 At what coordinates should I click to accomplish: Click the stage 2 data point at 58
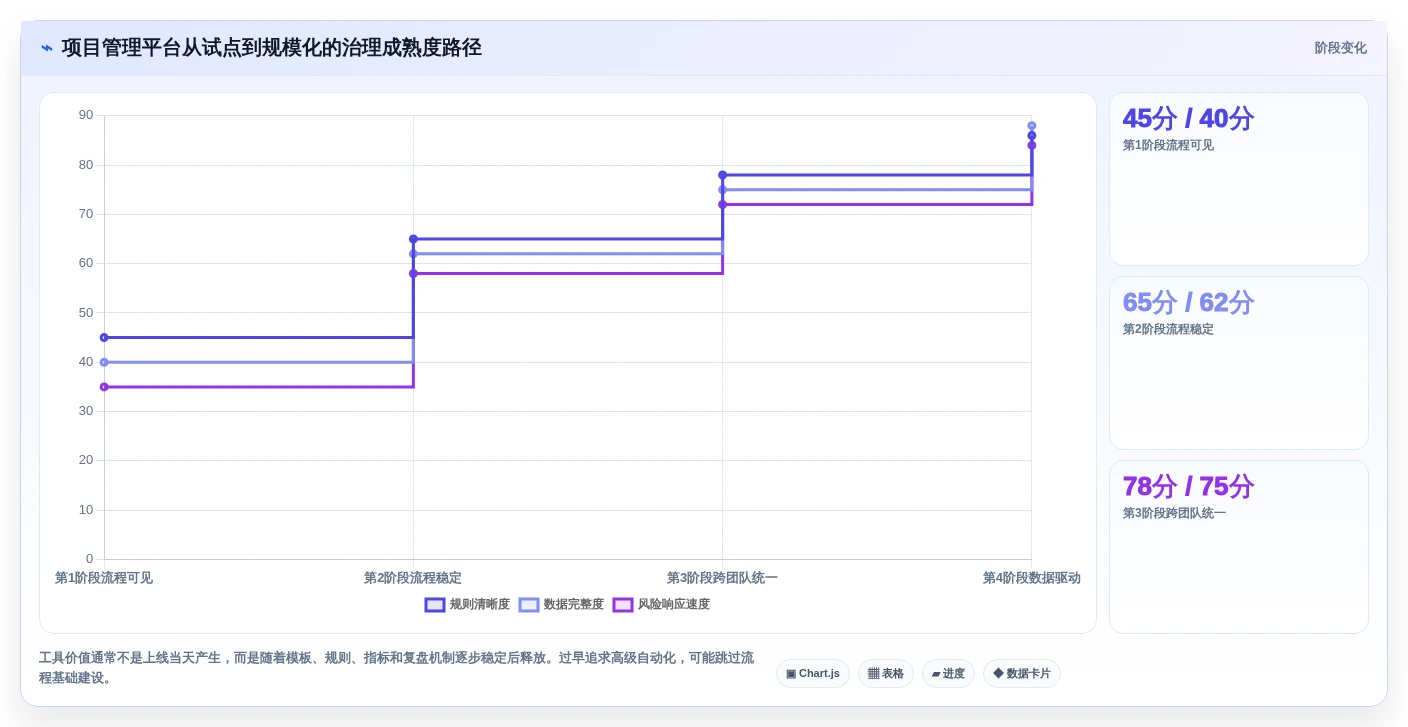coord(413,274)
